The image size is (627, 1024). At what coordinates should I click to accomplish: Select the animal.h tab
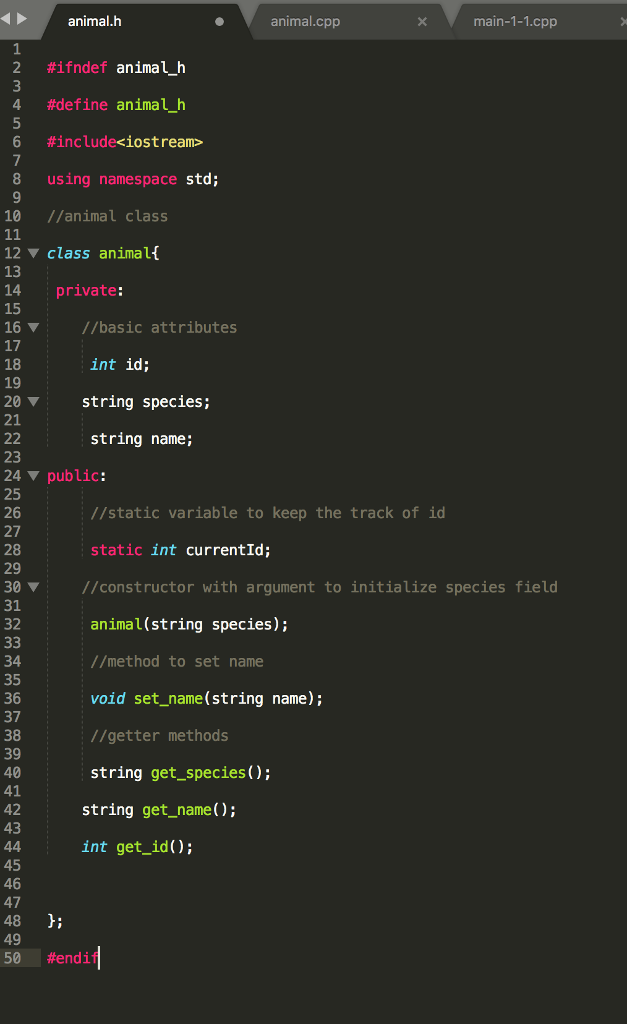click(95, 19)
